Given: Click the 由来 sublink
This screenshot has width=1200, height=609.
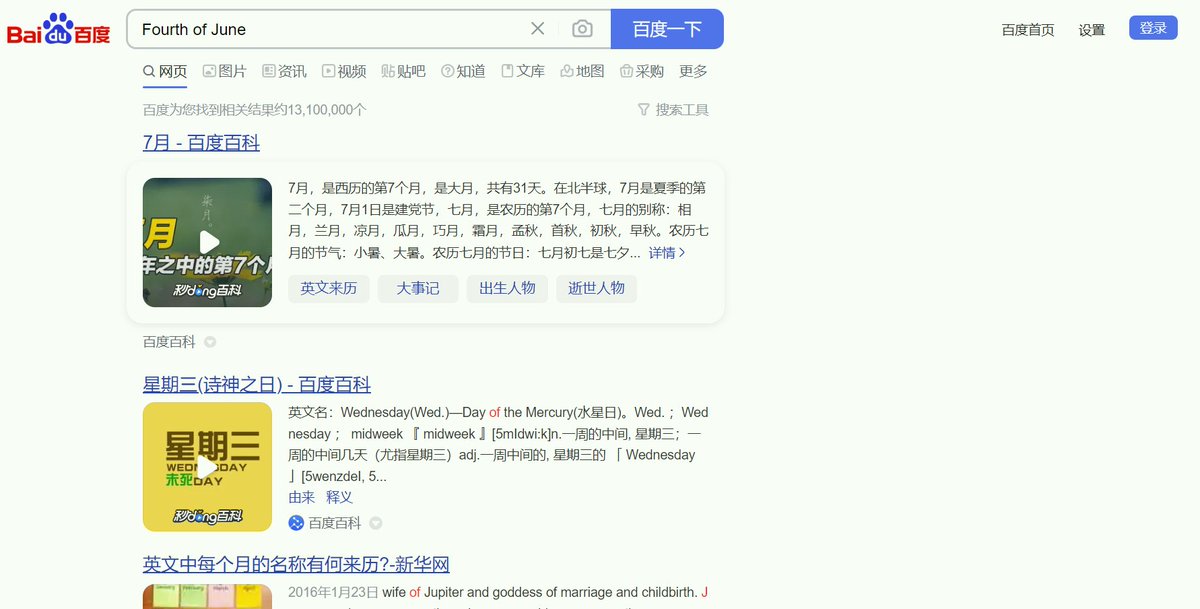Looking at the screenshot, I should 302,497.
